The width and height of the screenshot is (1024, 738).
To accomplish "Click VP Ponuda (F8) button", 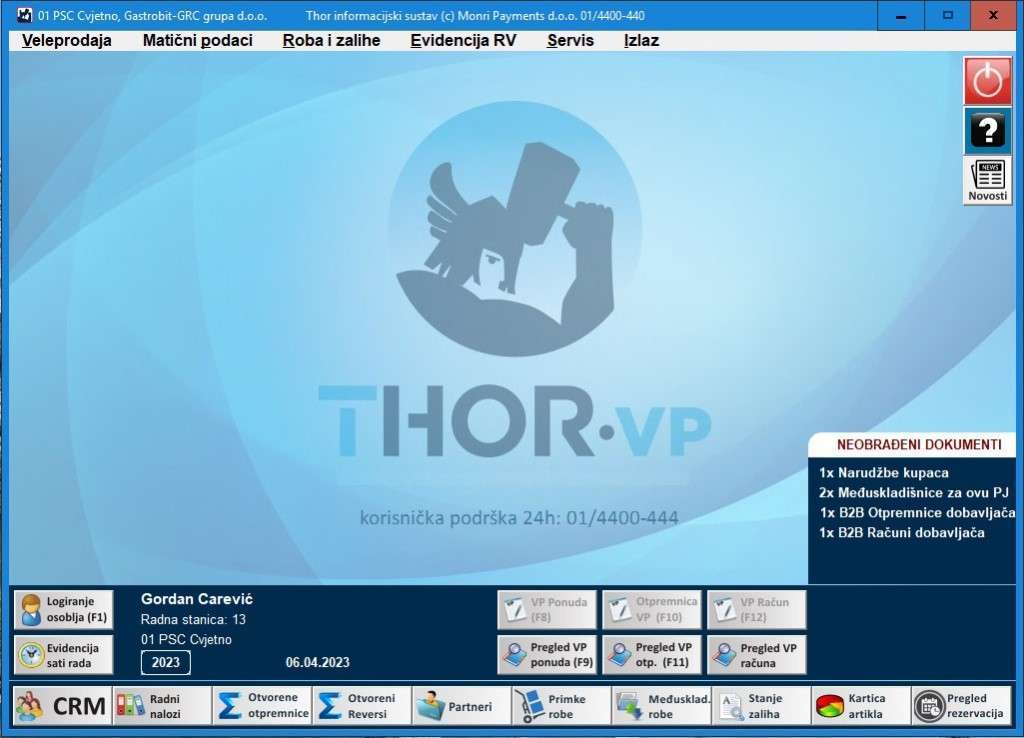I will coord(547,609).
